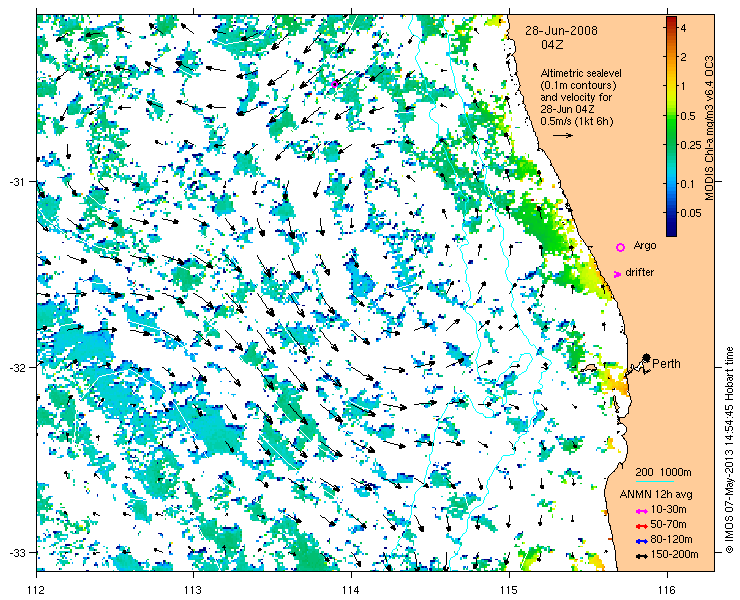This screenshot has width=740, height=600.
Task: Click the '150-200m' depth label
Action: (674, 555)
